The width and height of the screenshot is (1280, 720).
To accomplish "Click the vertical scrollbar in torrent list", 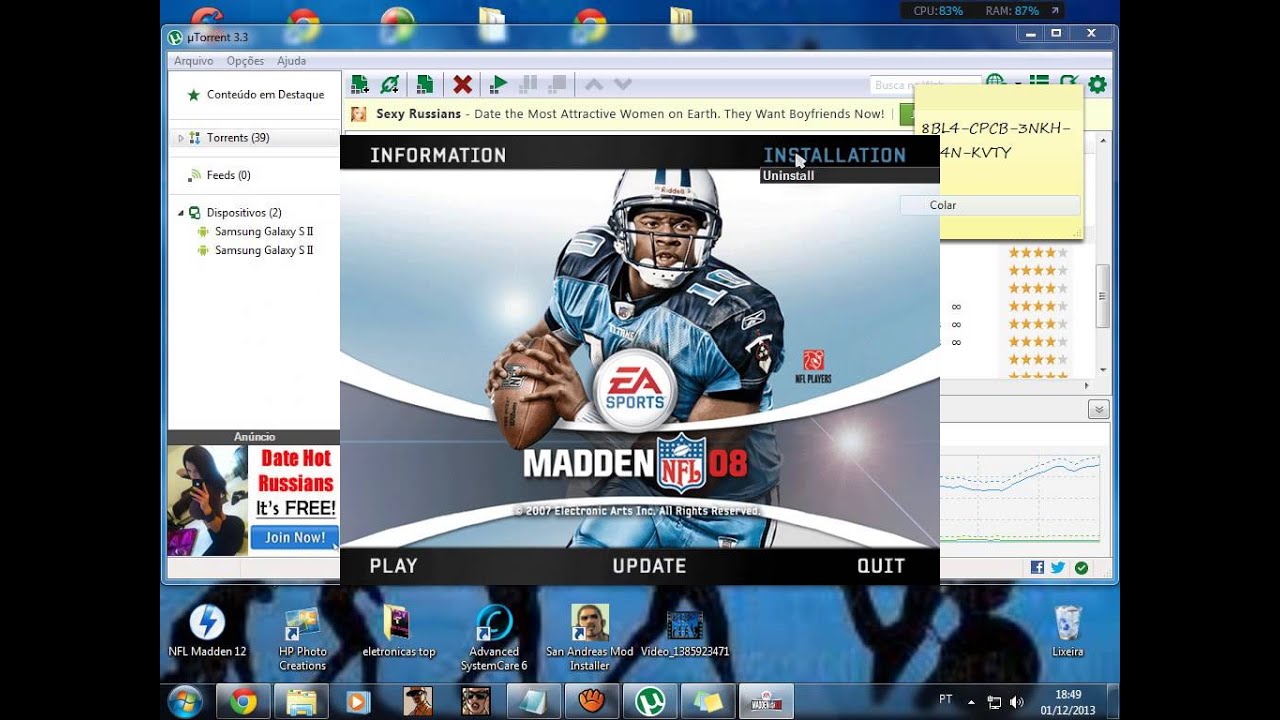I will pyautogui.click(x=1103, y=296).
